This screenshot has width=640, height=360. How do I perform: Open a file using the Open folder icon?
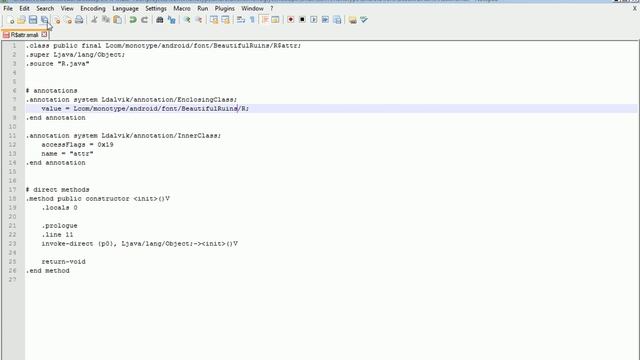[21, 20]
